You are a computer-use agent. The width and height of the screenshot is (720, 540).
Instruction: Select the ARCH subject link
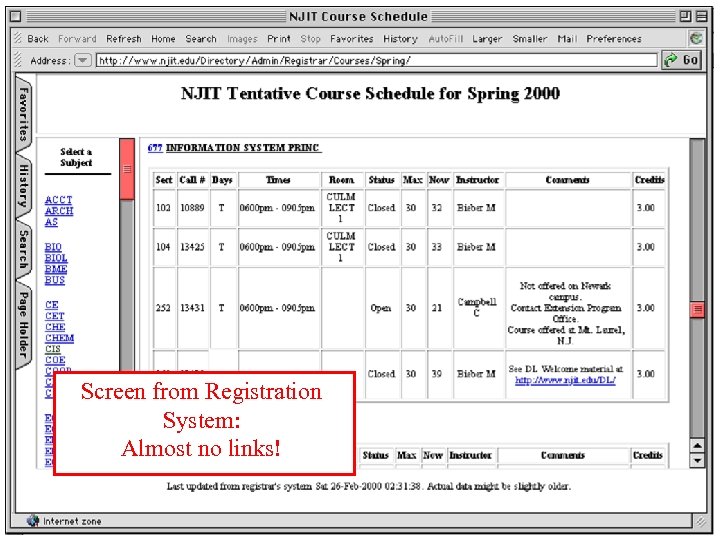pos(59,211)
